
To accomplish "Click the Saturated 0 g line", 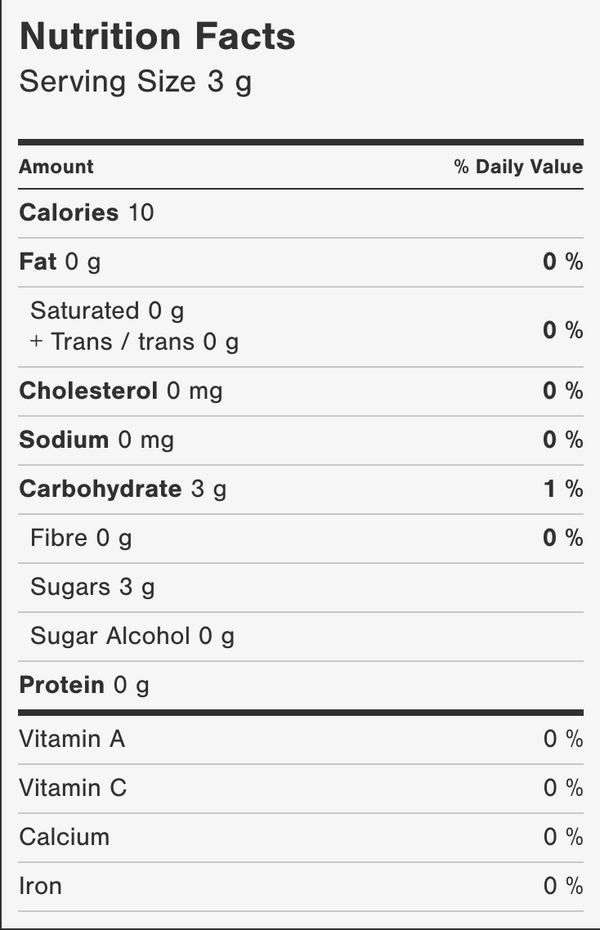I will (x=107, y=311).
